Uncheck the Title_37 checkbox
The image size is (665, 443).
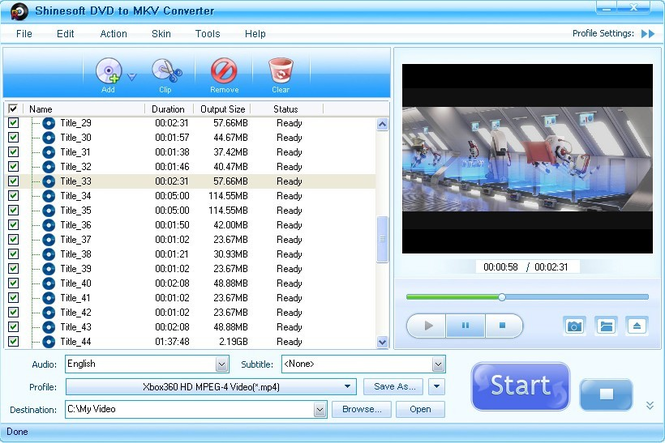[14, 240]
